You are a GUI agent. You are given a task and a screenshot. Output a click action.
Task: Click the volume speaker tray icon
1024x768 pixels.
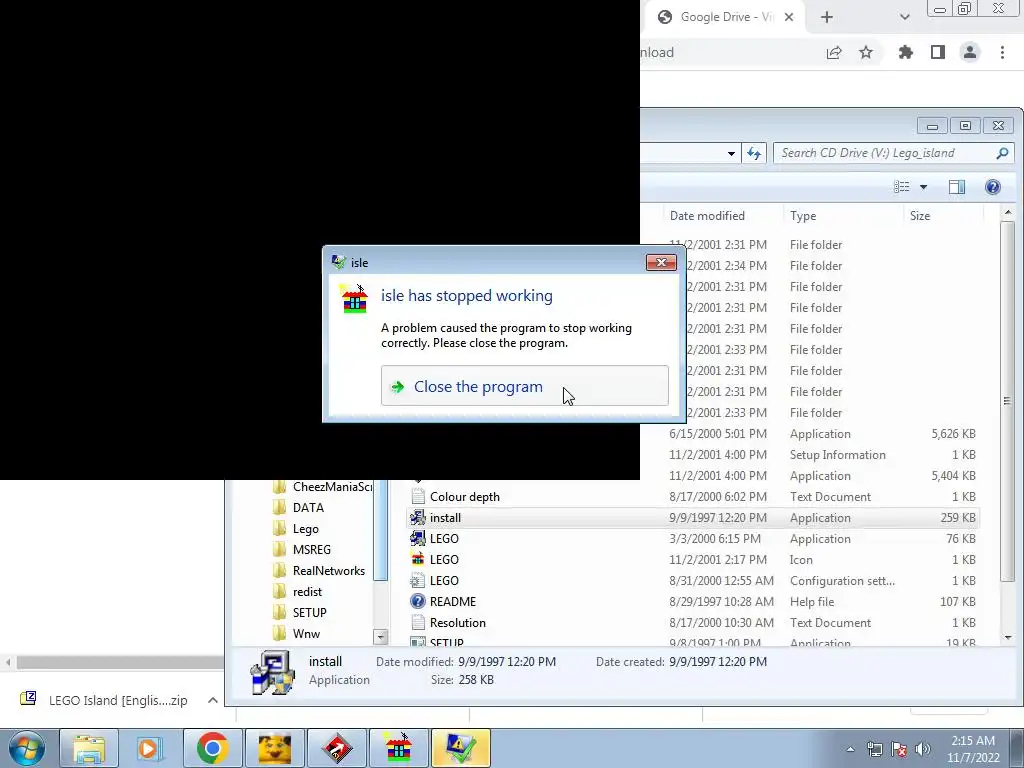coord(923,749)
